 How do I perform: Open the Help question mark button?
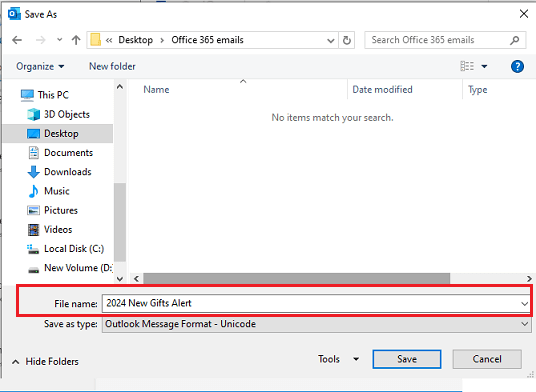[x=517, y=66]
